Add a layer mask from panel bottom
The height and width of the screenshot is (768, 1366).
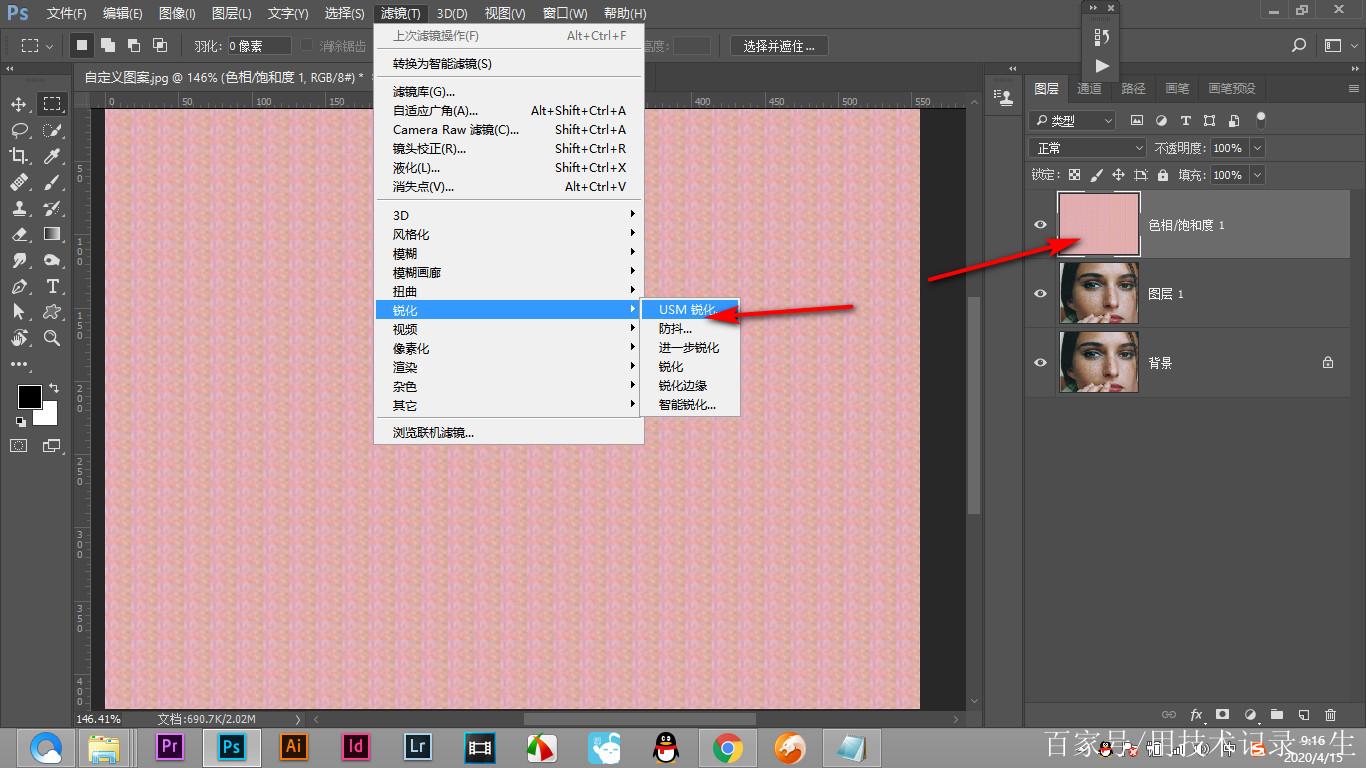(1222, 715)
